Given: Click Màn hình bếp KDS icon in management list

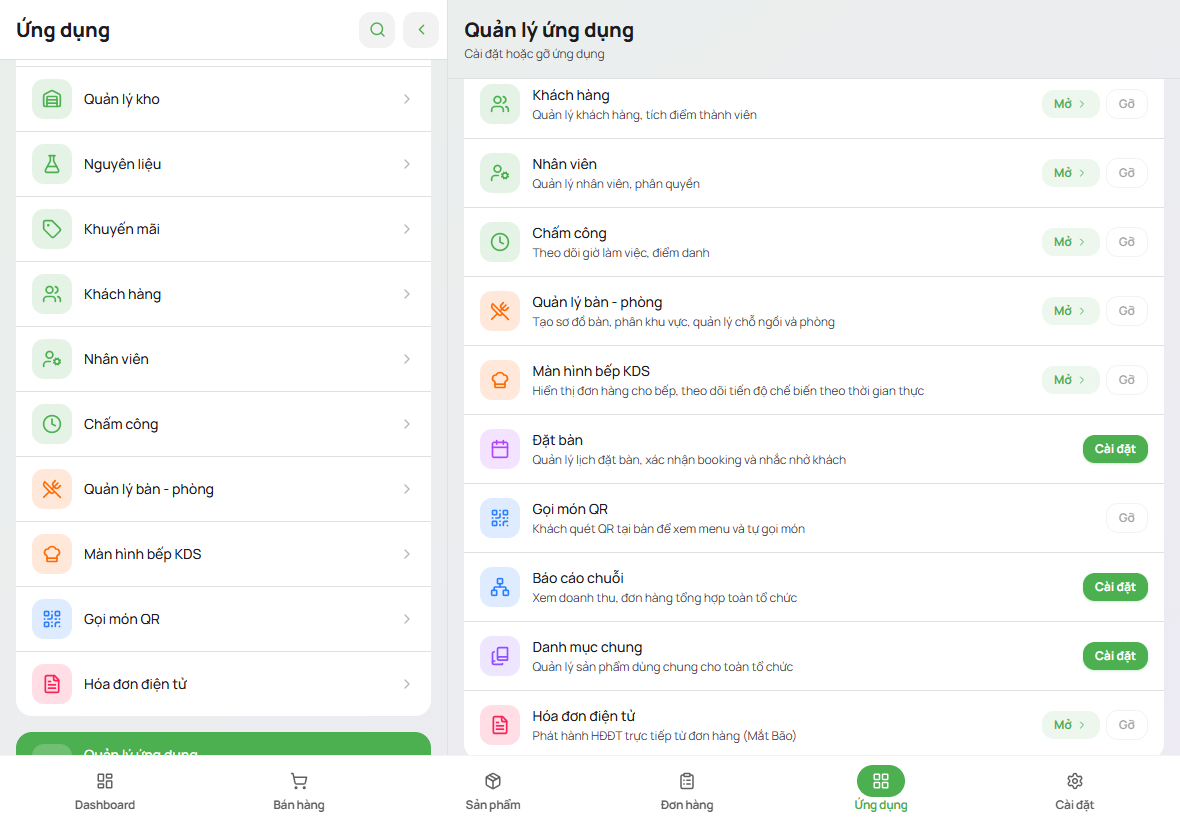Looking at the screenshot, I should click(500, 380).
